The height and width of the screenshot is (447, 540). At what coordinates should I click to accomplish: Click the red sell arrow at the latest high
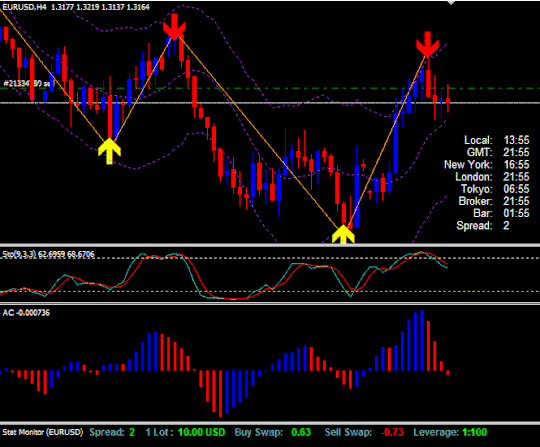point(427,44)
